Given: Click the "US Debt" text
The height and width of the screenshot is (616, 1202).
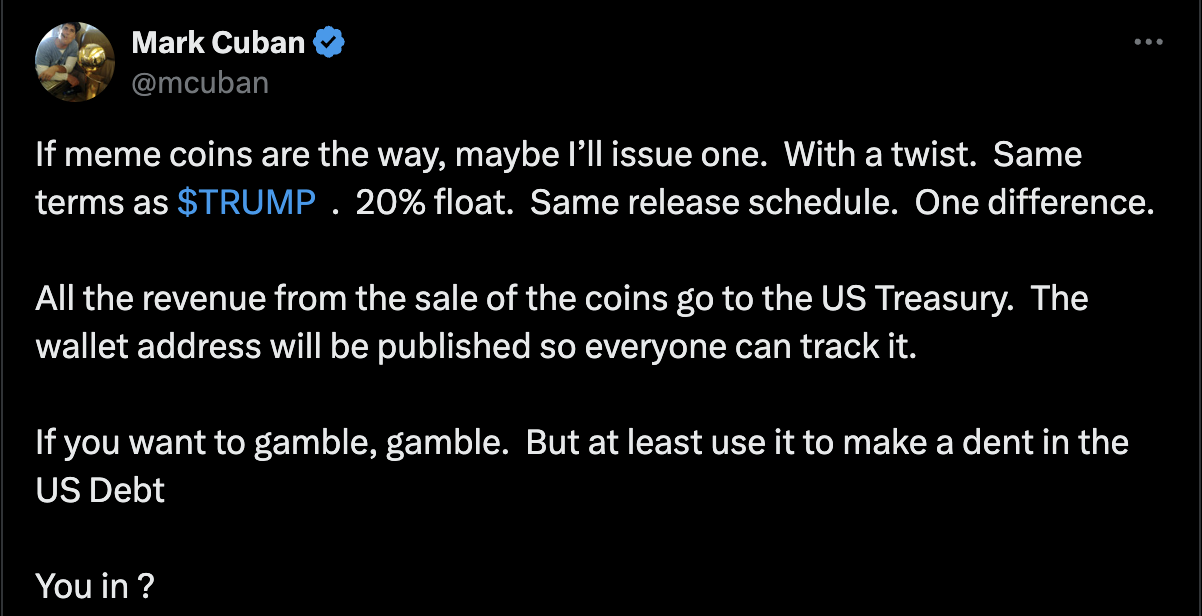Looking at the screenshot, I should coord(101,490).
